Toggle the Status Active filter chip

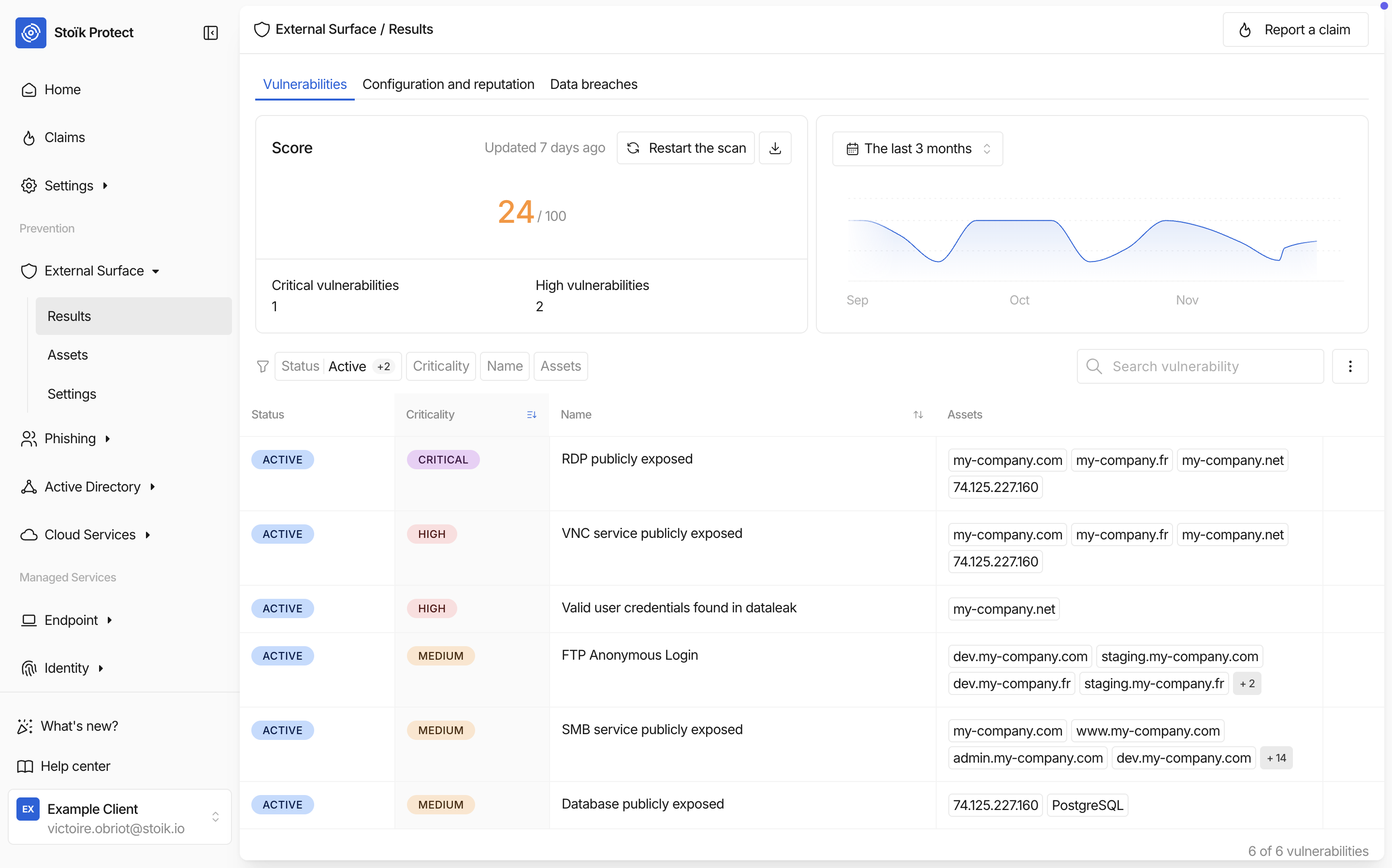337,366
